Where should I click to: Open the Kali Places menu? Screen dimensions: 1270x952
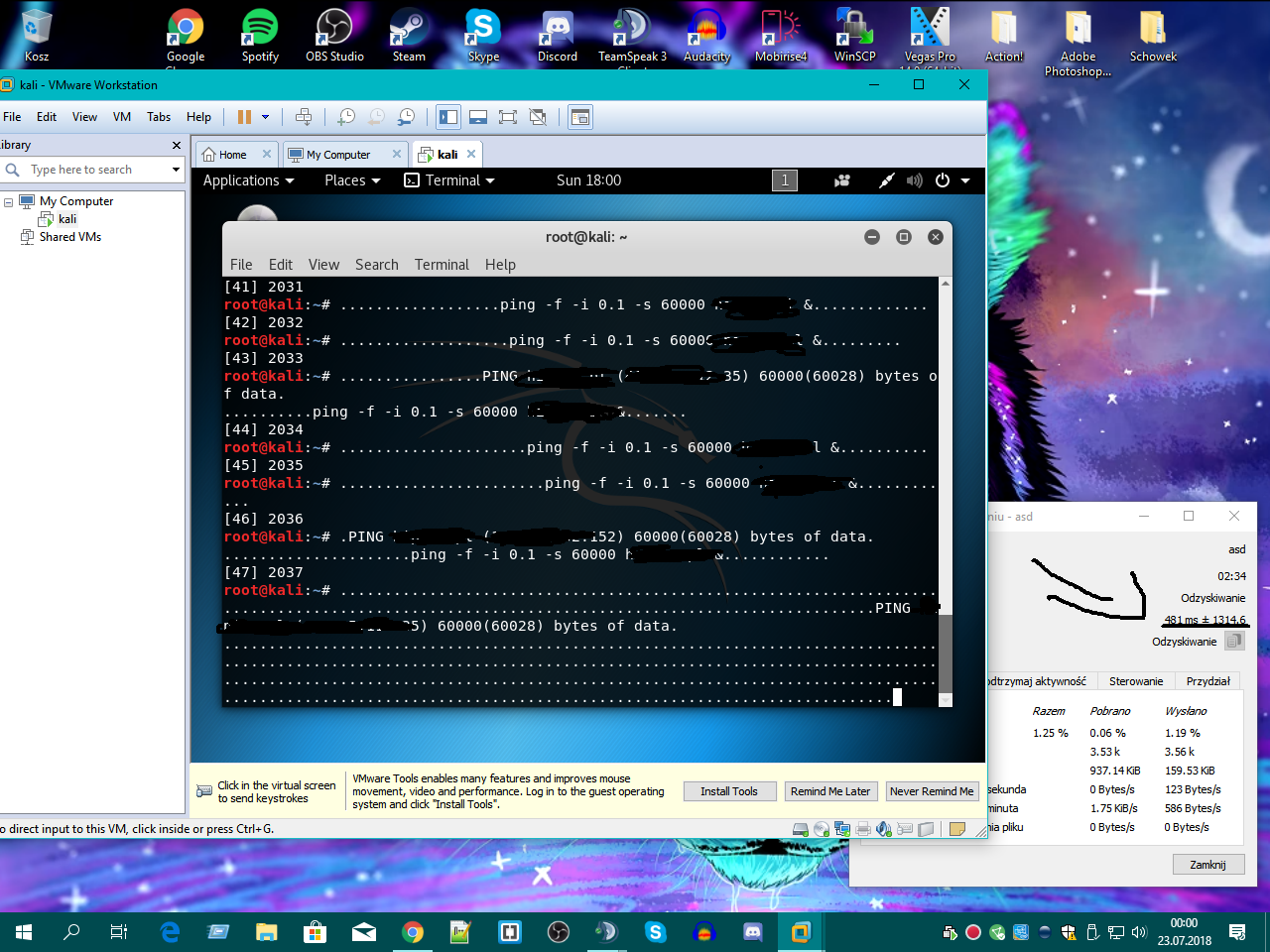[352, 180]
